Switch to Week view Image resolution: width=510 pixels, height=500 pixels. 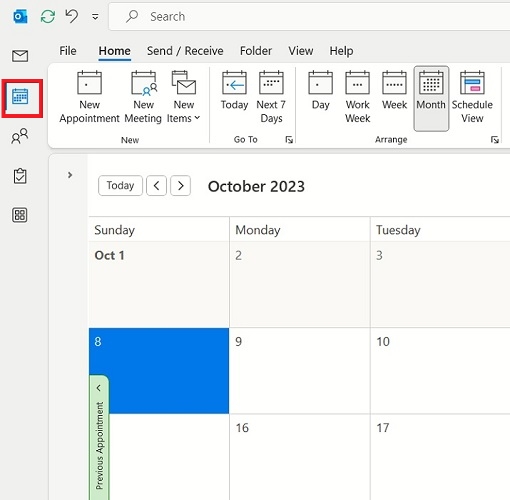point(394,90)
